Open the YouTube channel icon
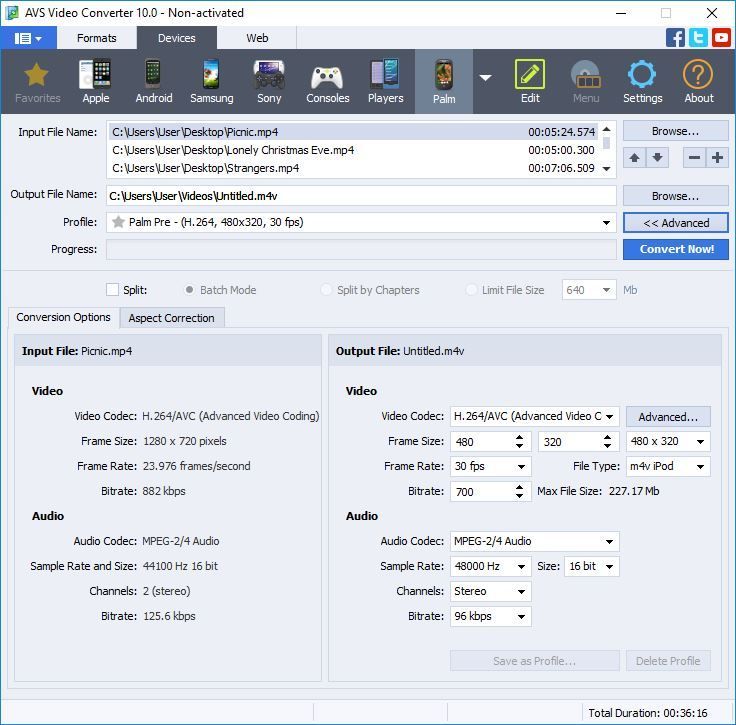The width and height of the screenshot is (736, 725). (721, 38)
